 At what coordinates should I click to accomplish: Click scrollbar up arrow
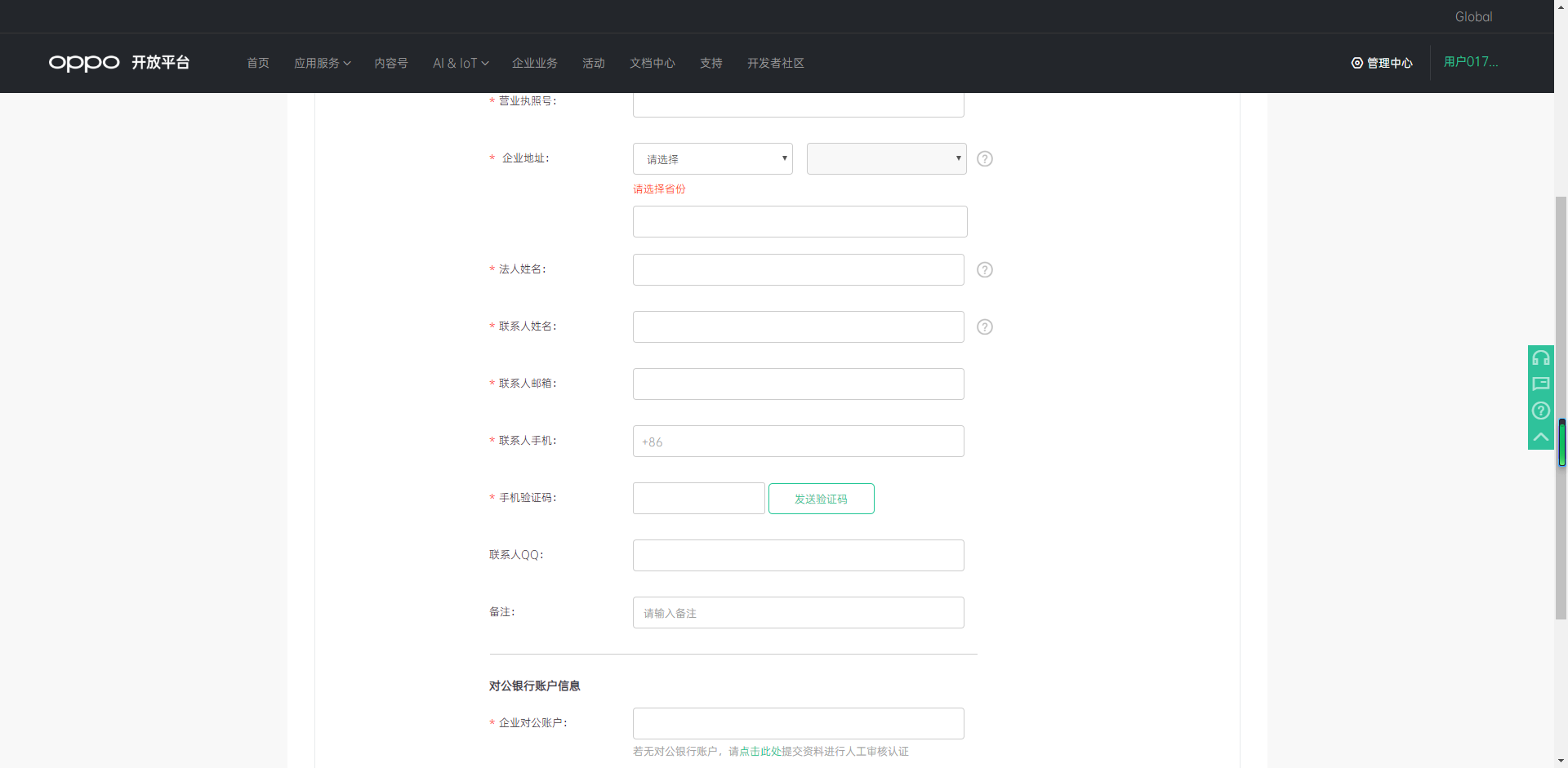[x=1561, y=7]
